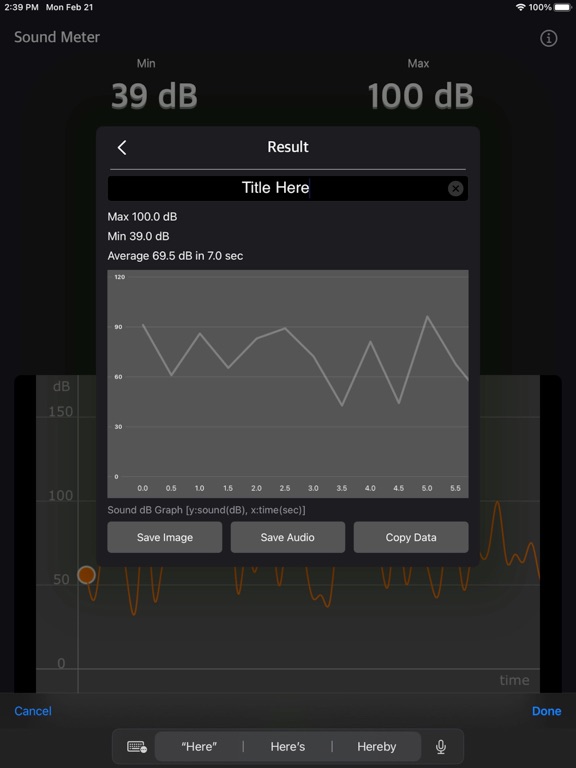Click the Min 39.0 dB result line
576x768 pixels.
click(x=139, y=236)
